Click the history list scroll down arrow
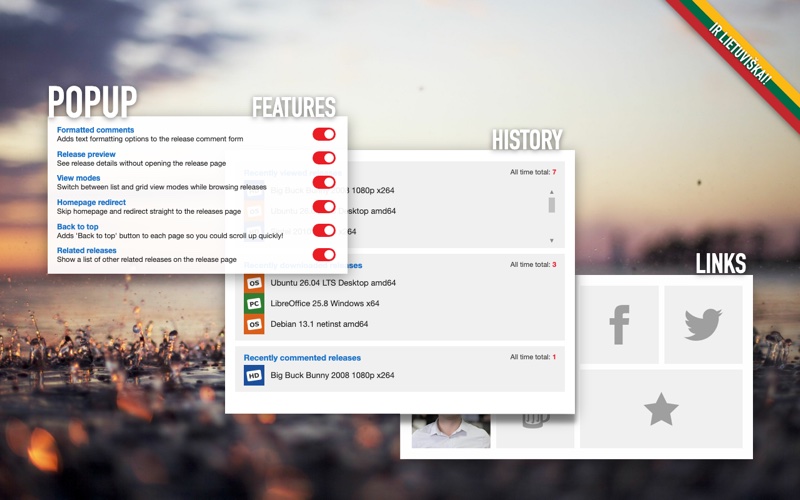This screenshot has height=500, width=800. (x=552, y=240)
